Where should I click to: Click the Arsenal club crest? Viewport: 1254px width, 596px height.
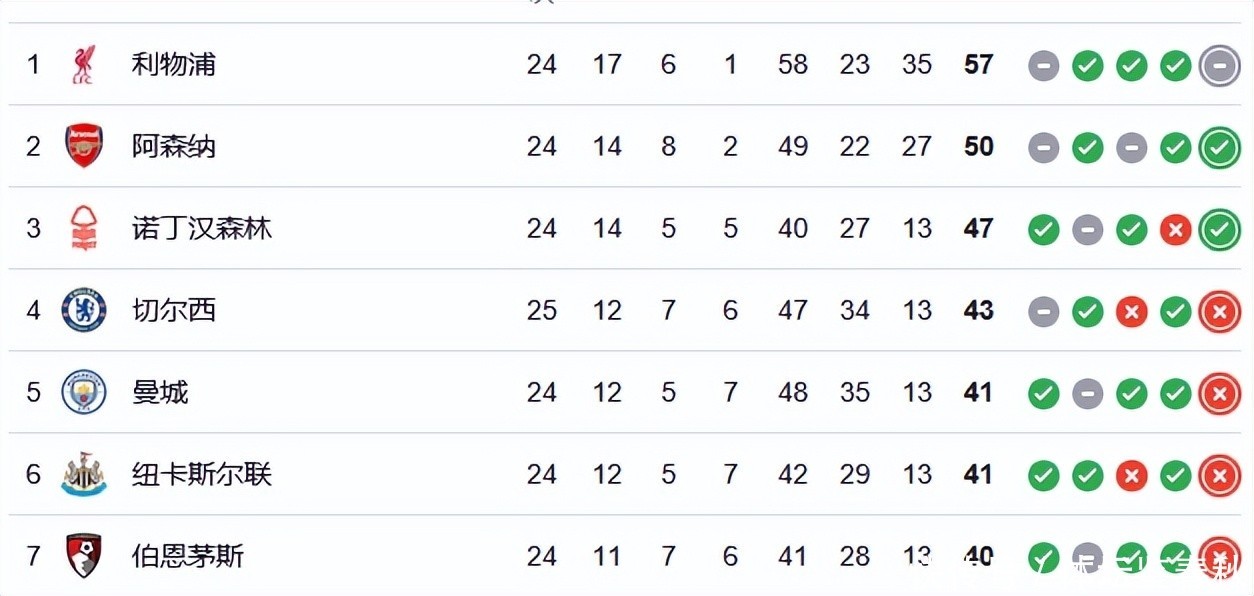tap(84, 146)
